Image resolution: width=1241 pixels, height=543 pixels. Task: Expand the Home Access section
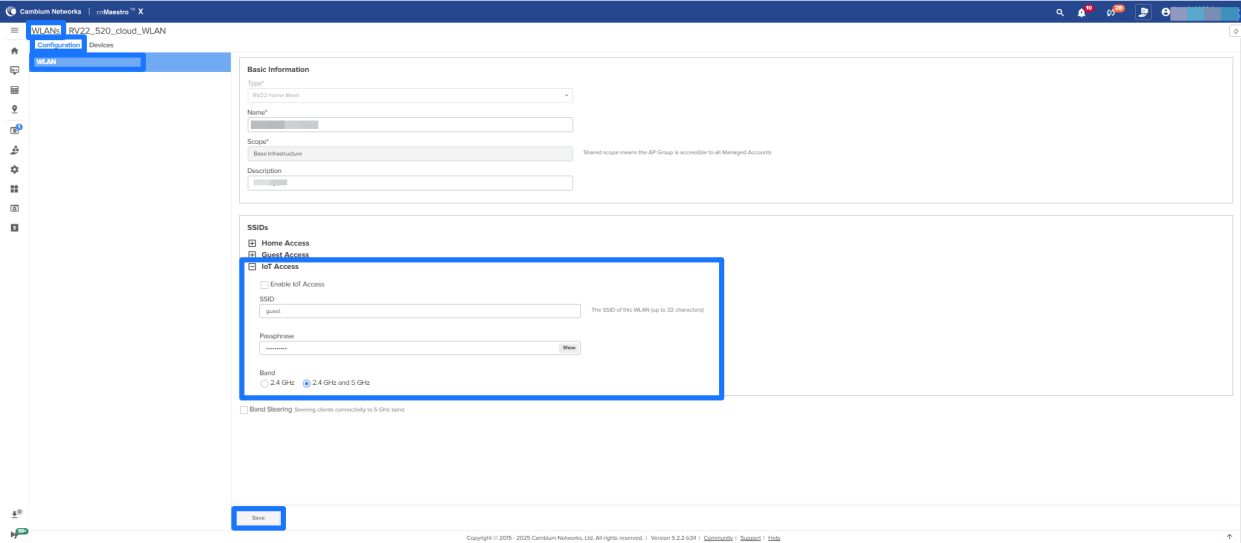pos(252,243)
